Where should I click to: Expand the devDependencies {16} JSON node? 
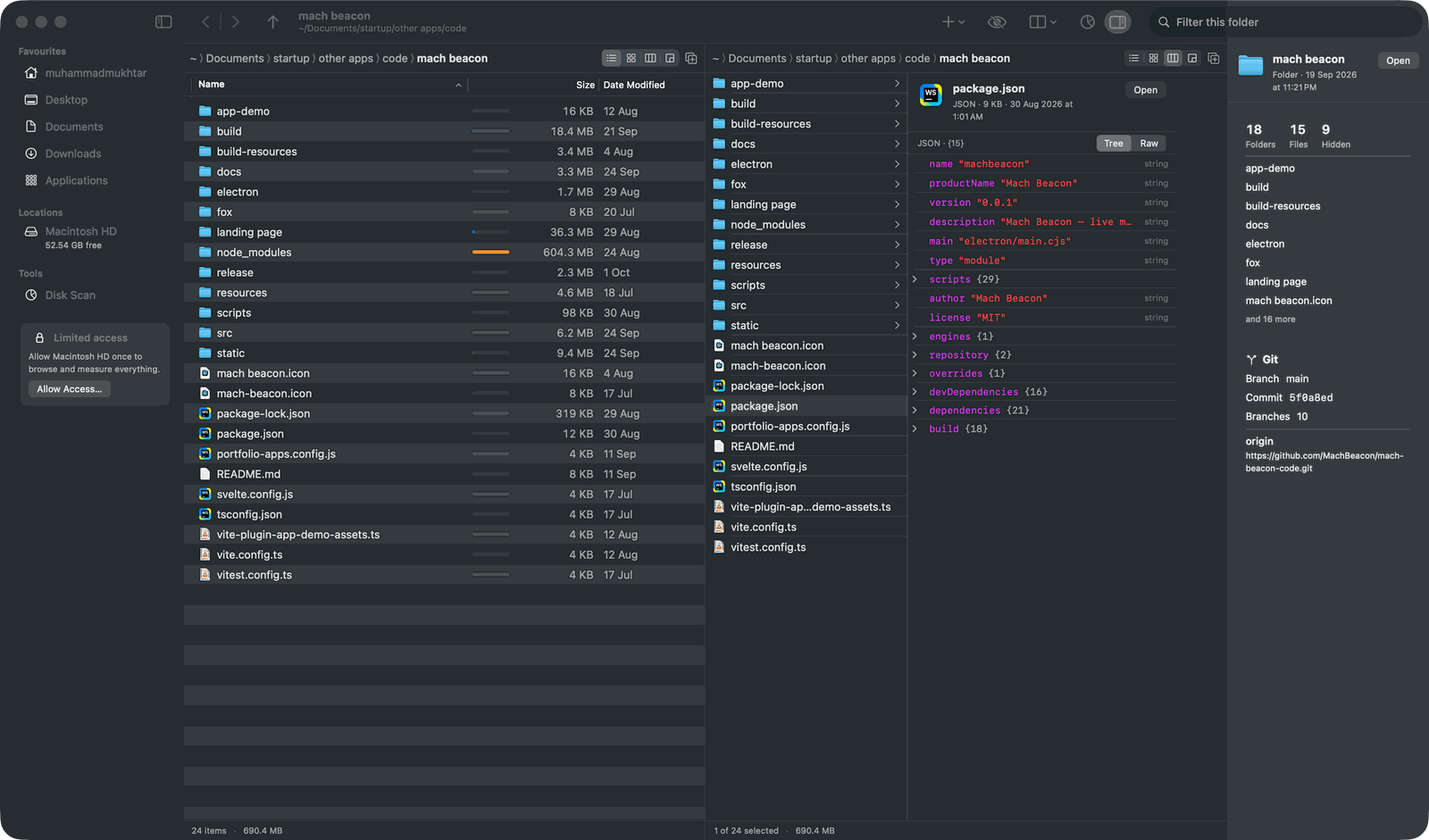915,392
